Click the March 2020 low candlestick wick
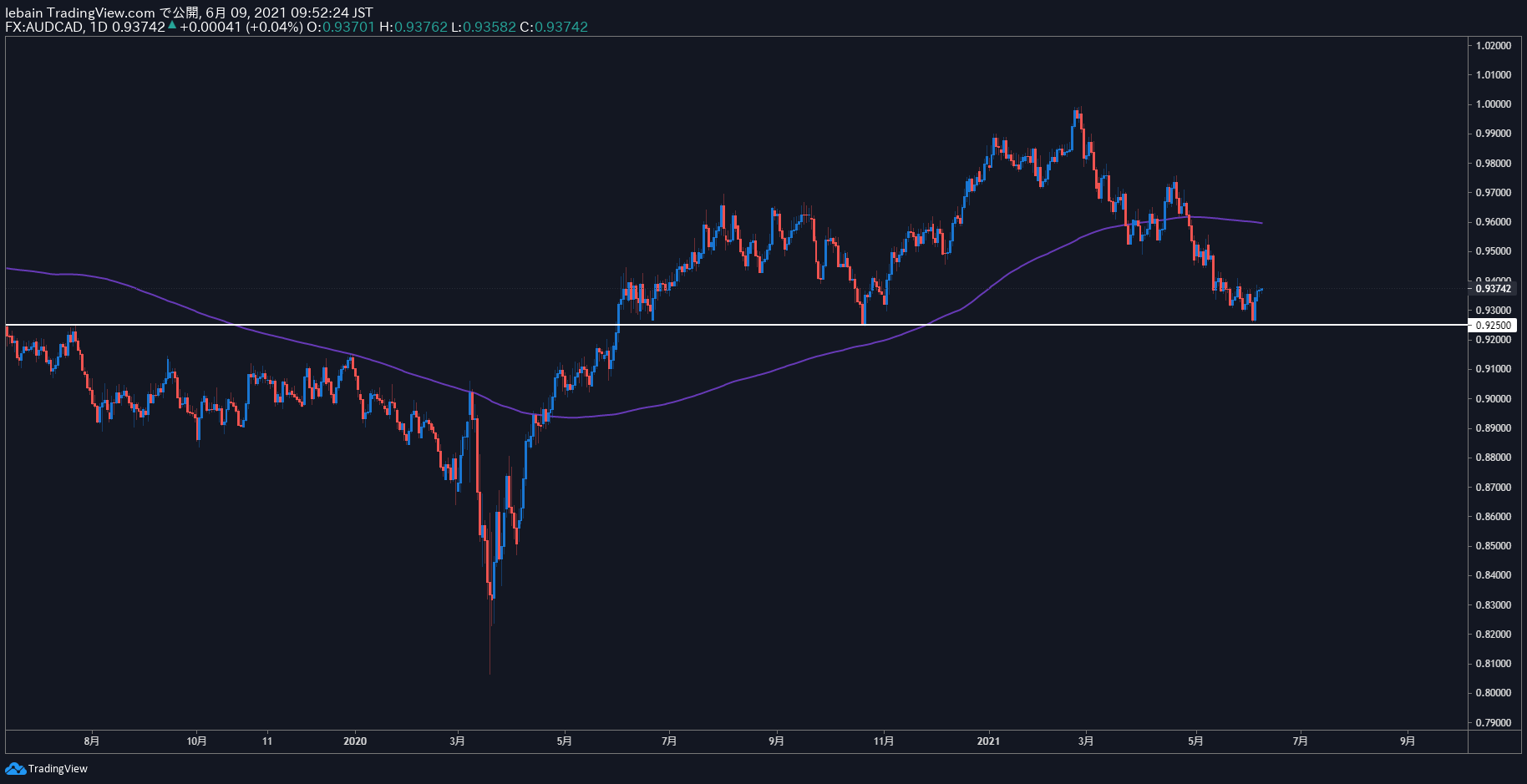Image resolution: width=1527 pixels, height=784 pixels. coord(490,639)
